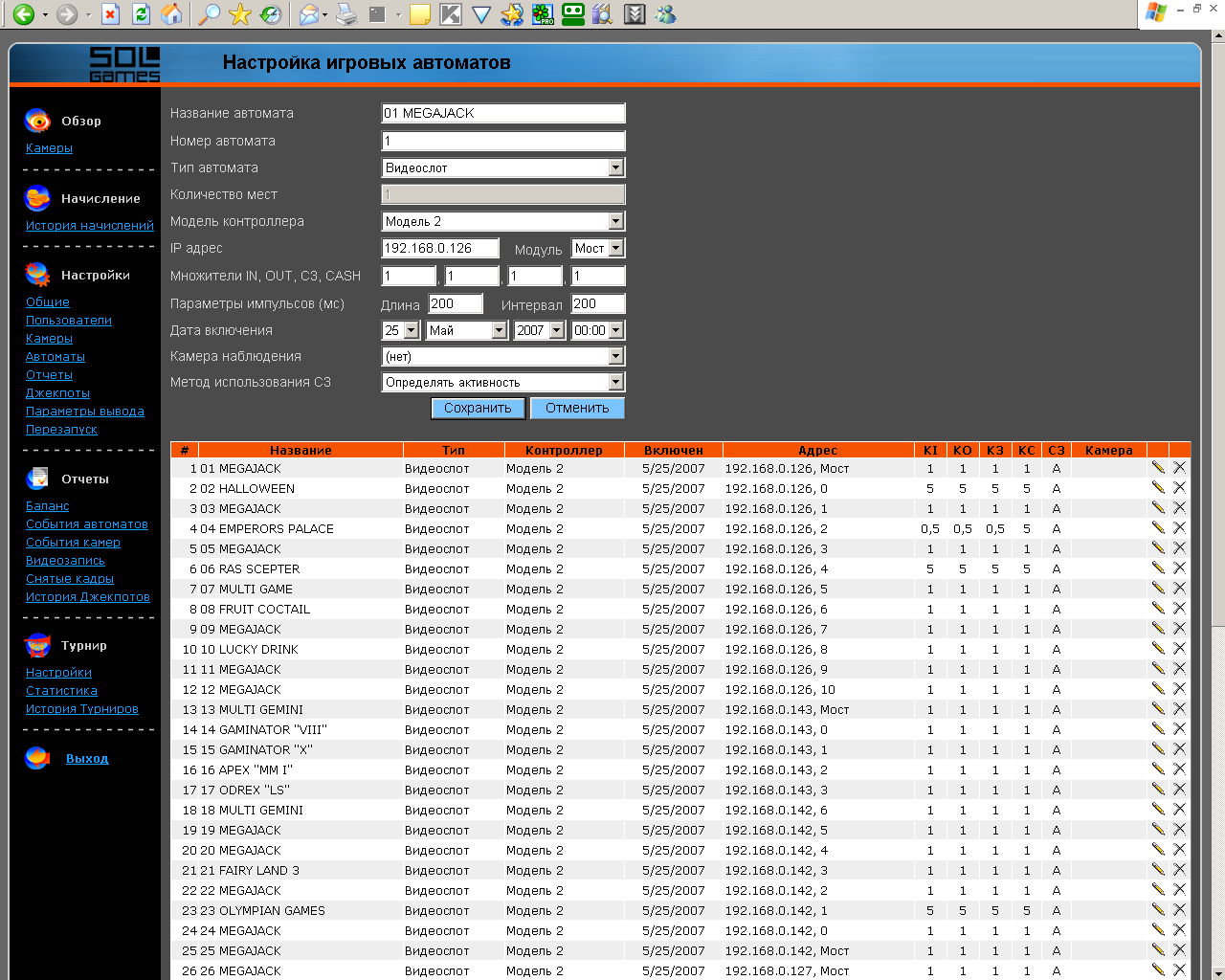Click the Номер автомата input field
The height and width of the screenshot is (980, 1225).
tap(503, 141)
